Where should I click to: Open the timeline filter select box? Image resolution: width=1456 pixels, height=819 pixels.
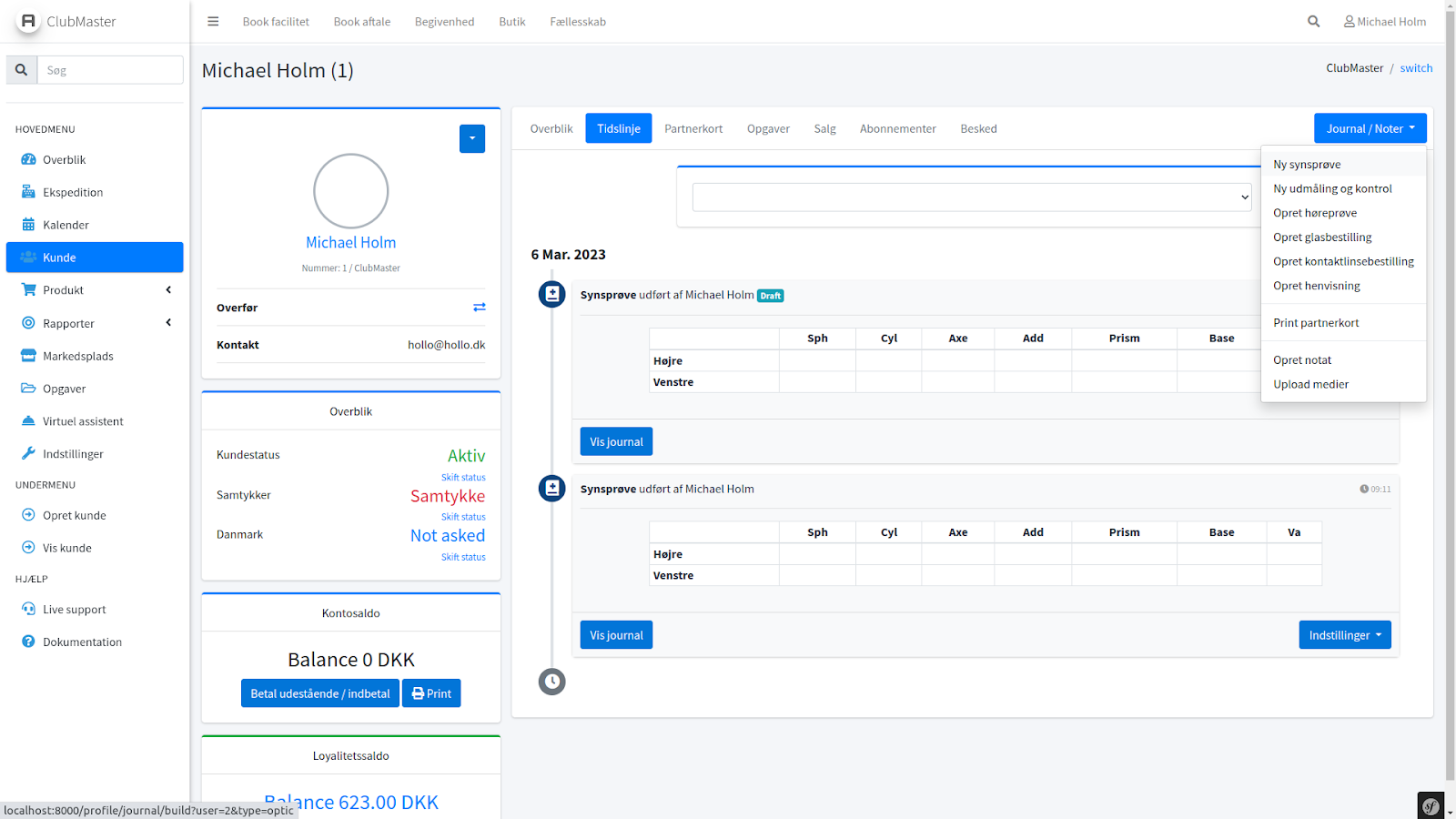tap(972, 197)
